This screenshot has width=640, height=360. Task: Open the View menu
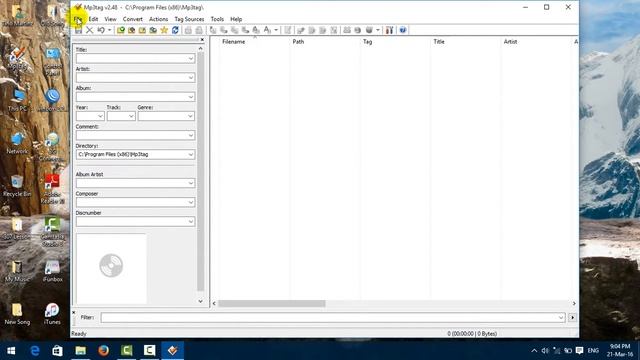pyautogui.click(x=110, y=19)
